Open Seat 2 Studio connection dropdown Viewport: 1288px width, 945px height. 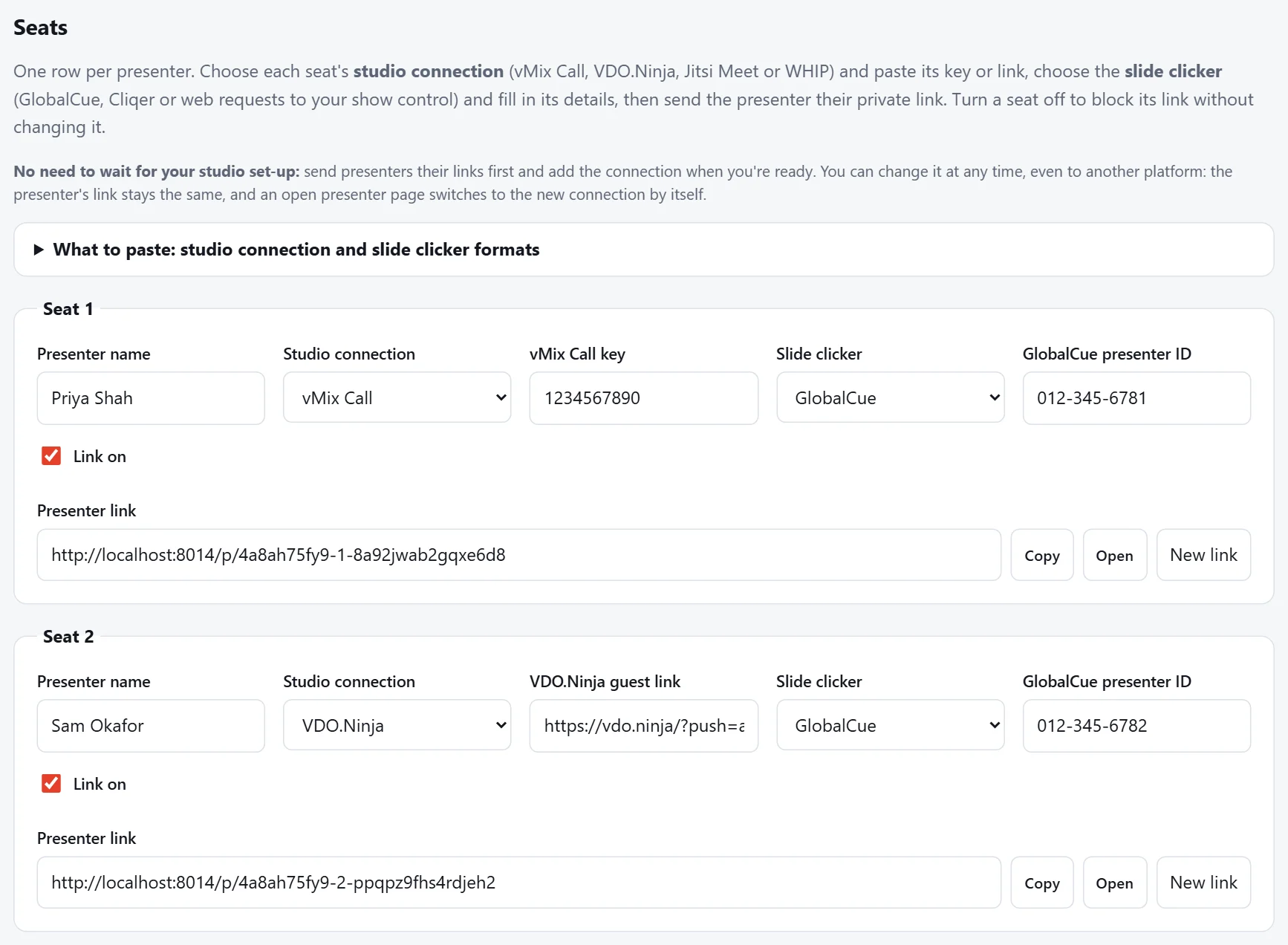pos(397,725)
